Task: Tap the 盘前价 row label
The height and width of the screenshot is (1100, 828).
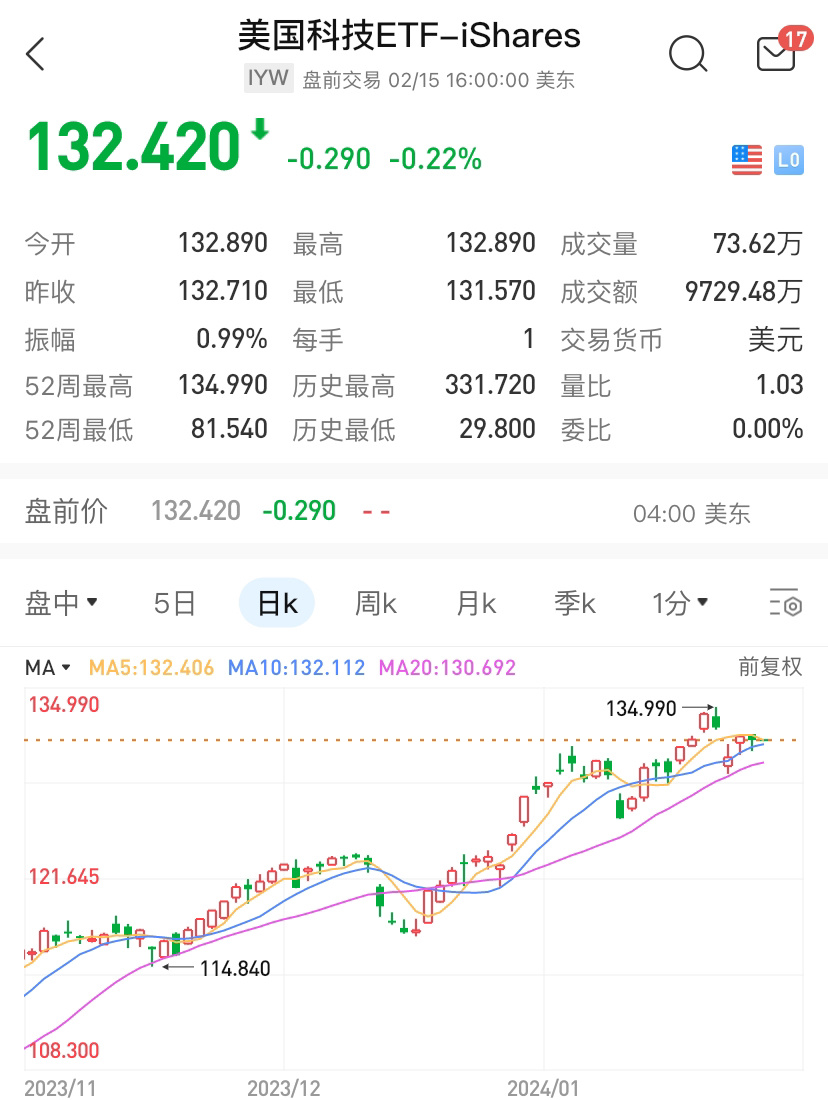Action: tap(66, 511)
